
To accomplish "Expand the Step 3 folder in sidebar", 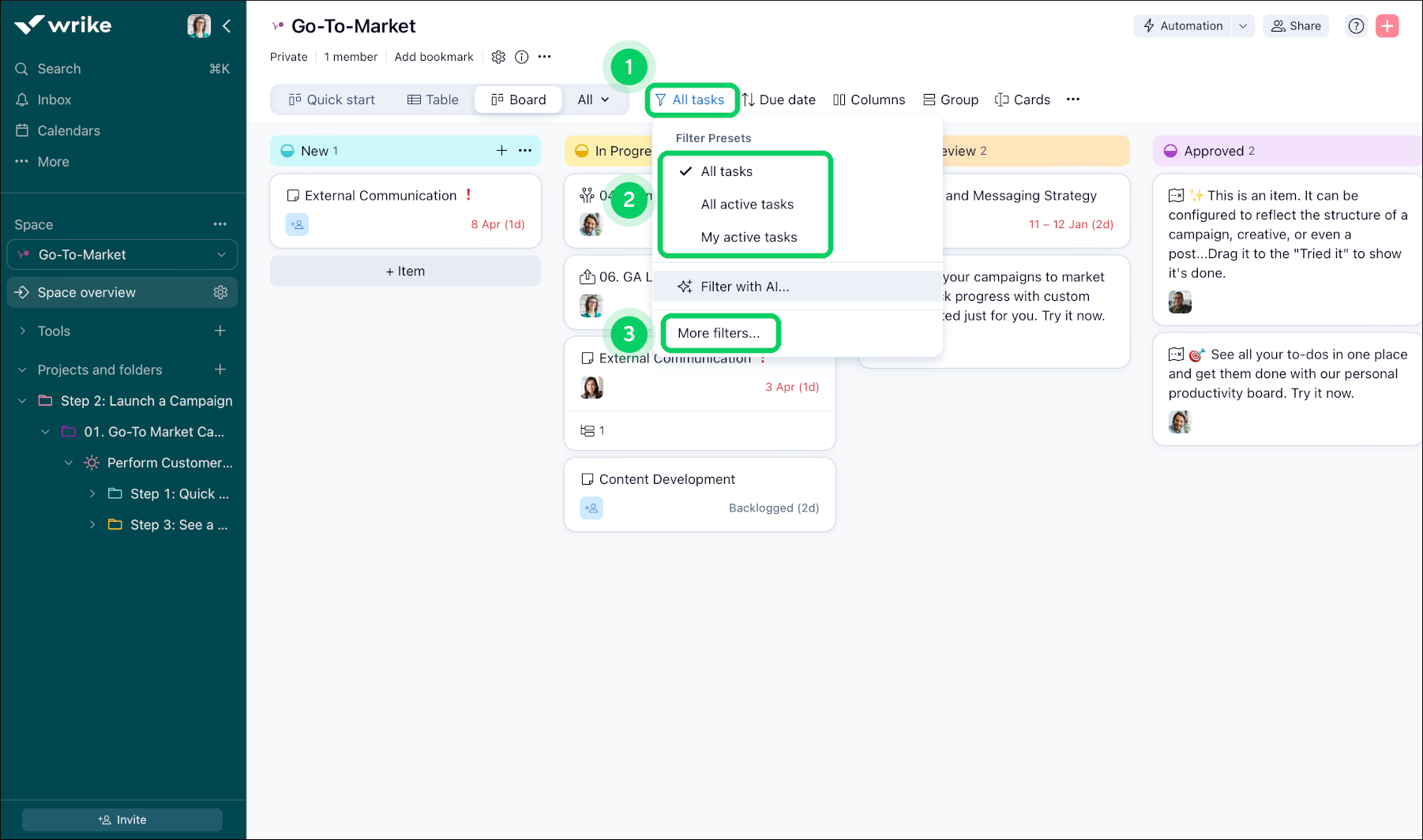I will (x=92, y=524).
